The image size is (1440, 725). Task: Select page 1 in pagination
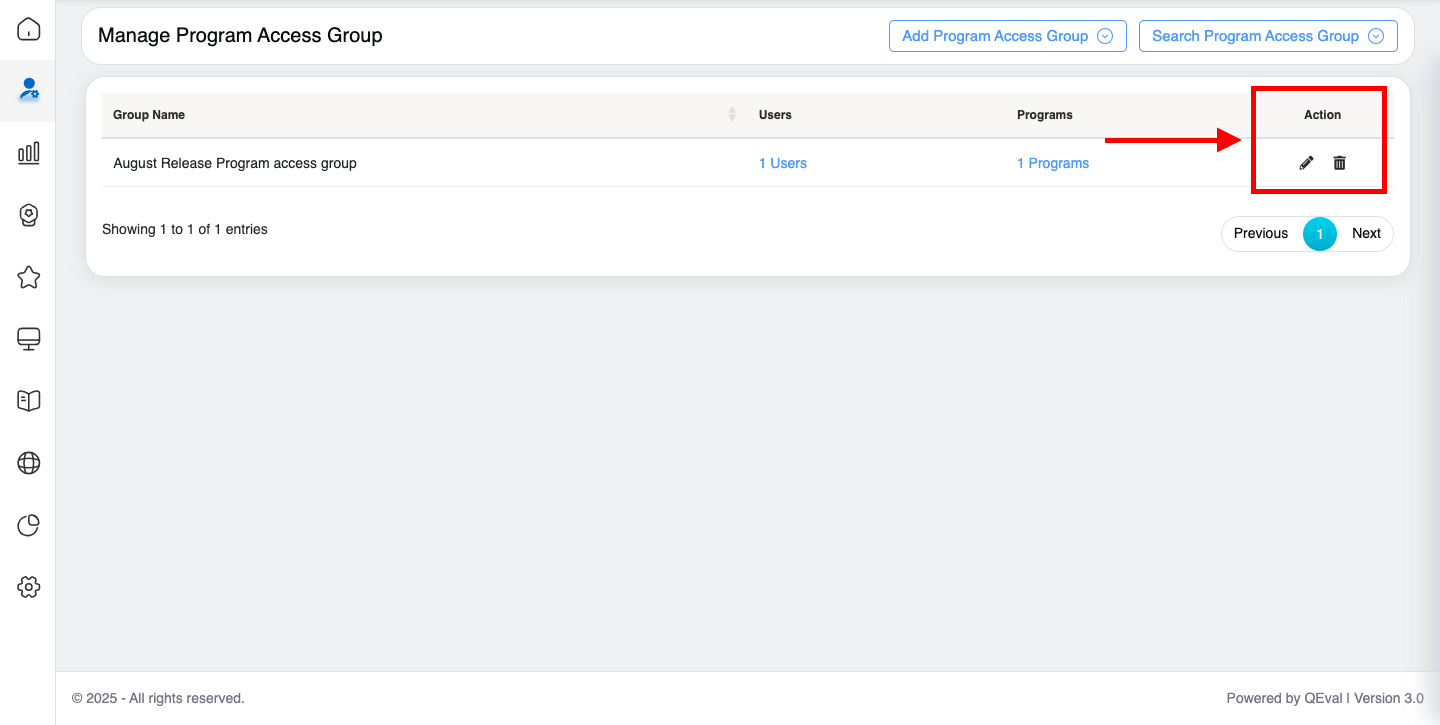tap(1319, 234)
